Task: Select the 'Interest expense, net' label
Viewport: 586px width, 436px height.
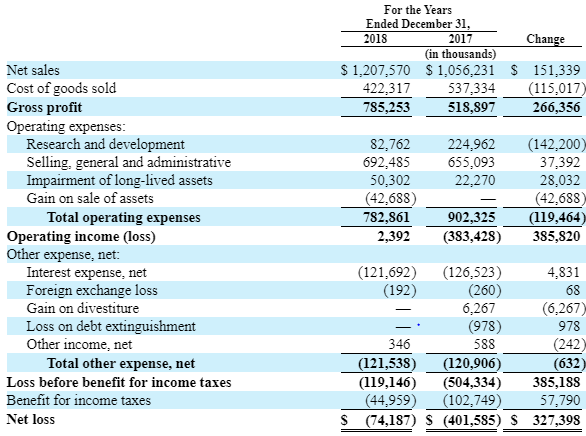Action: (86, 272)
